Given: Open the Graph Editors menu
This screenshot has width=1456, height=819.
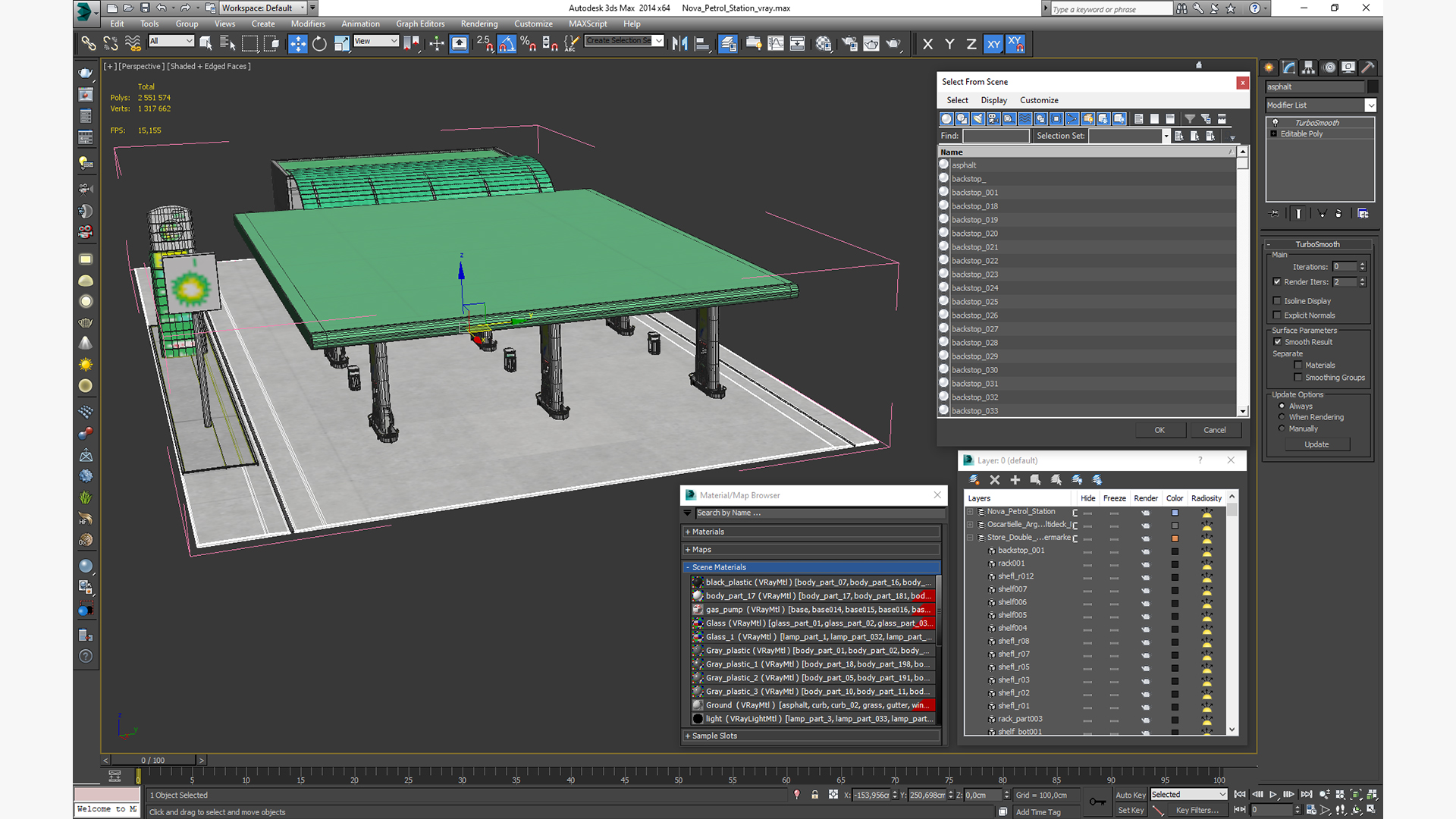Looking at the screenshot, I should [420, 24].
